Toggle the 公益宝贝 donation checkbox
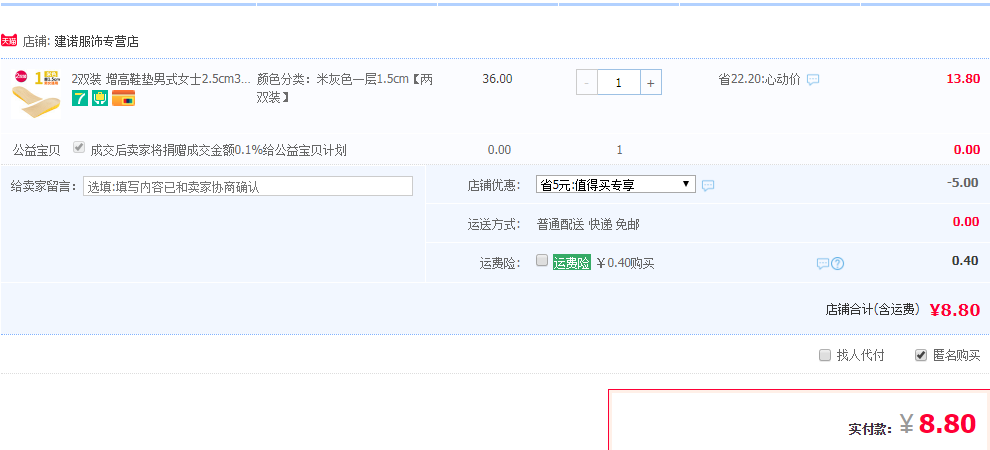 [x=79, y=148]
